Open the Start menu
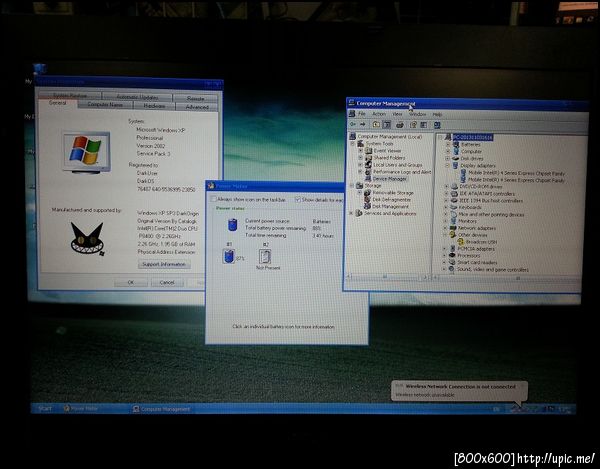Screen dimensions: 600x469 pos(44,409)
